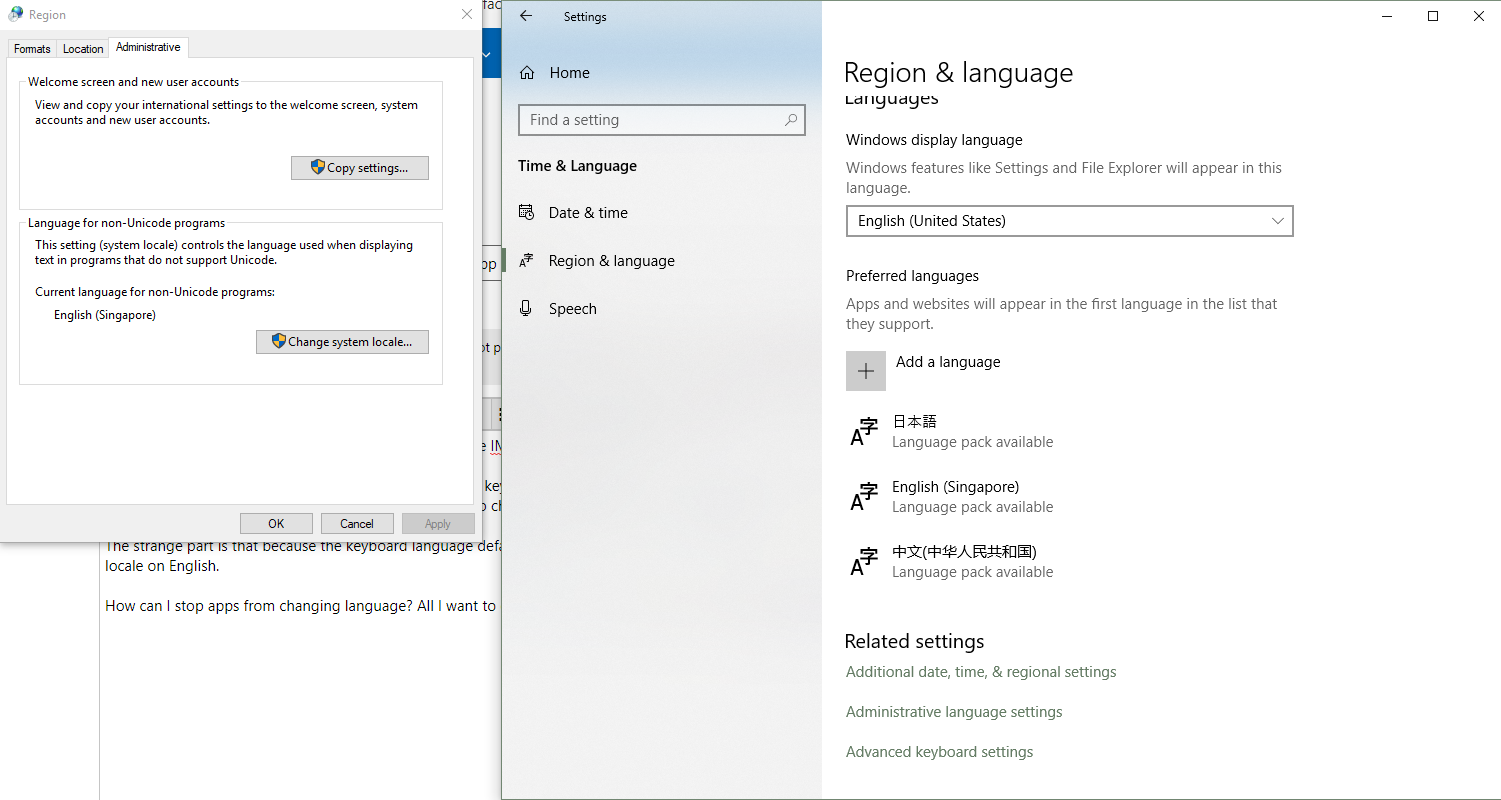Switch to the Location tab
The width and height of the screenshot is (1501, 800).
click(x=83, y=49)
